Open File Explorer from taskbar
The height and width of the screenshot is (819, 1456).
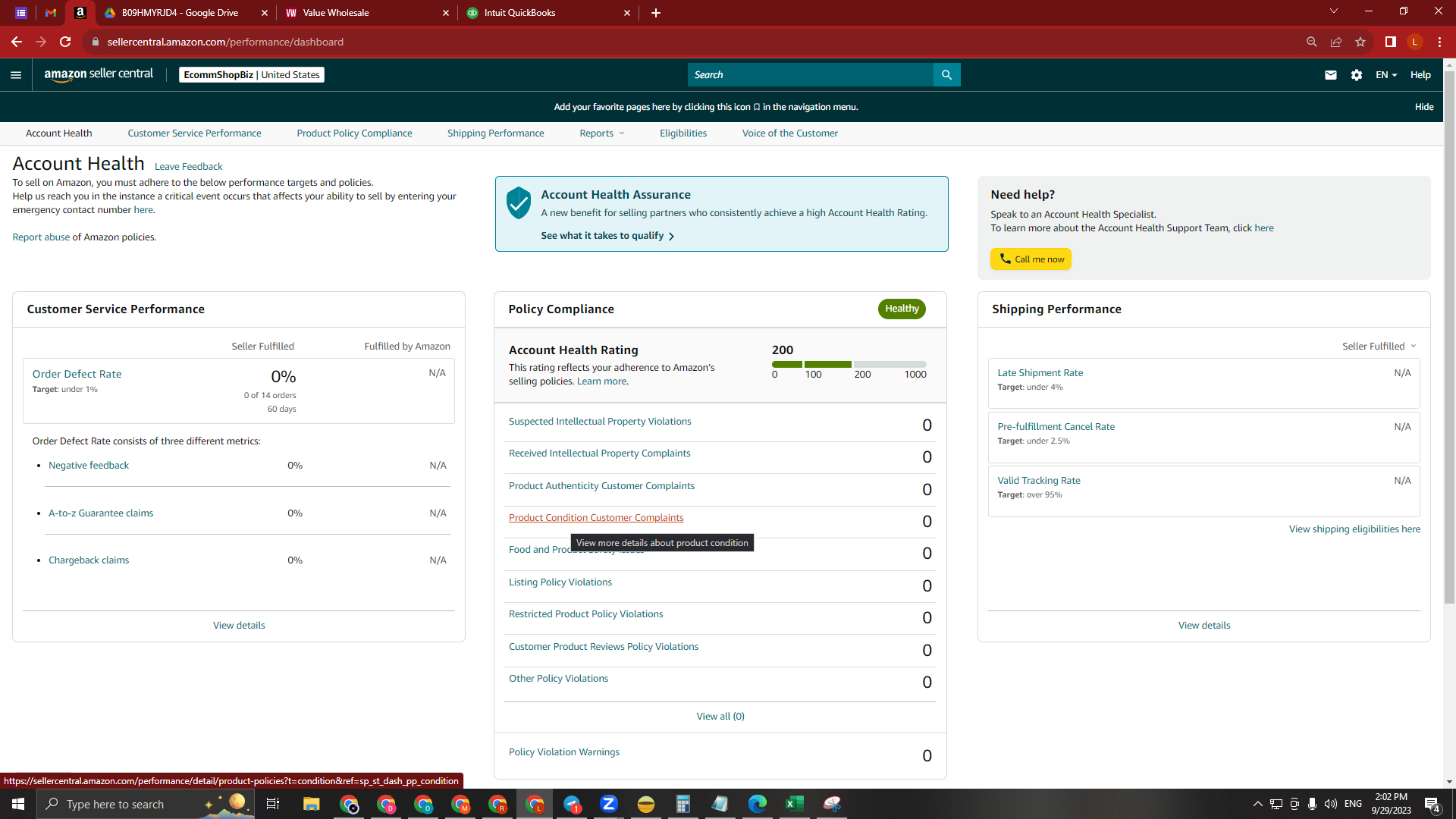point(312,804)
